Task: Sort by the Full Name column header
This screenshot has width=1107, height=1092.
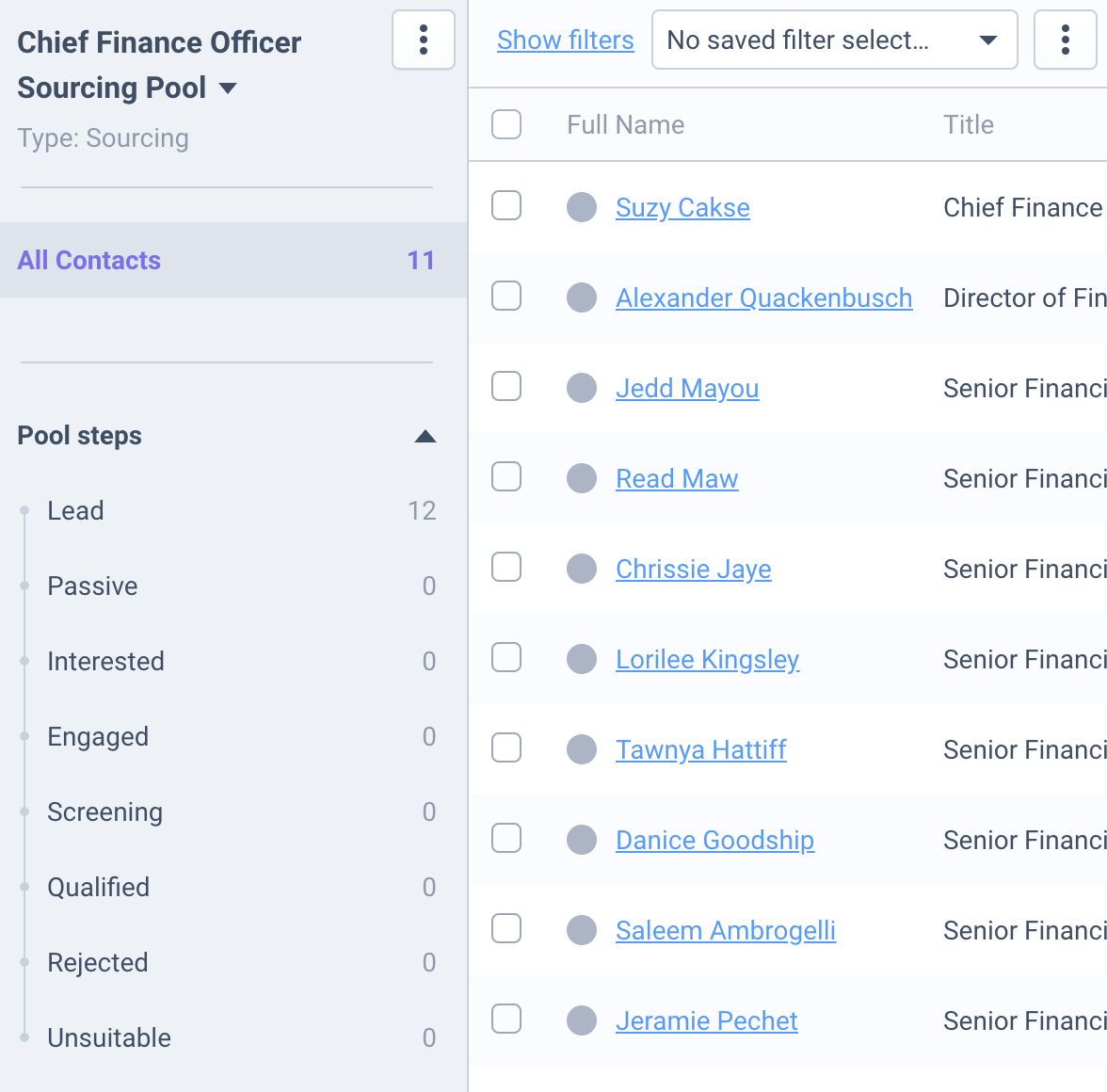Action: coord(625,125)
